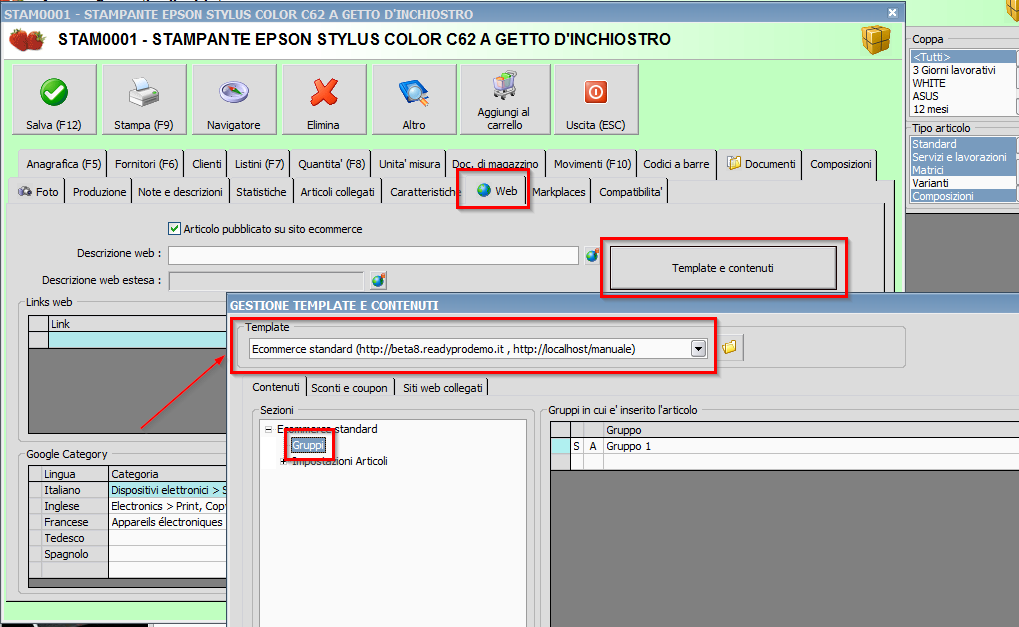Select 3 Giorni lavorativi in Coppa list
This screenshot has width=1019, height=627.
coord(963,70)
